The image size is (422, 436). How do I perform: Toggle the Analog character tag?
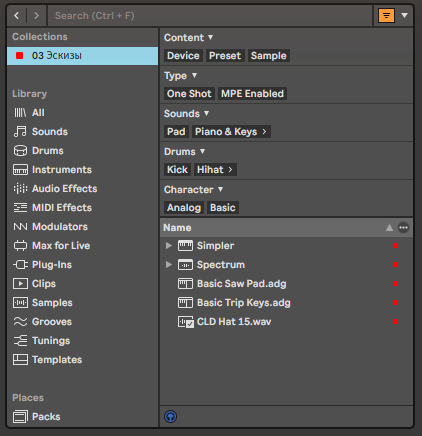pyautogui.click(x=184, y=208)
